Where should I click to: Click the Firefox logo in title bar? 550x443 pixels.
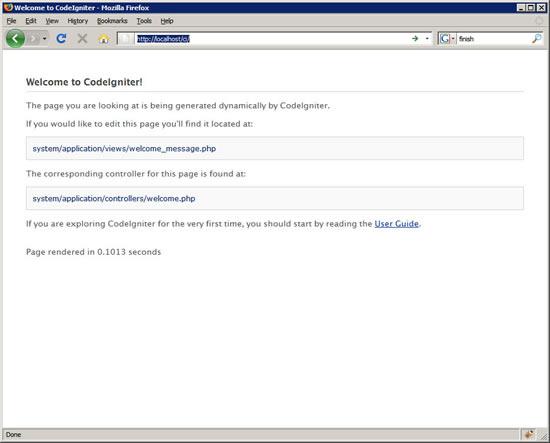pyautogui.click(x=8, y=7)
